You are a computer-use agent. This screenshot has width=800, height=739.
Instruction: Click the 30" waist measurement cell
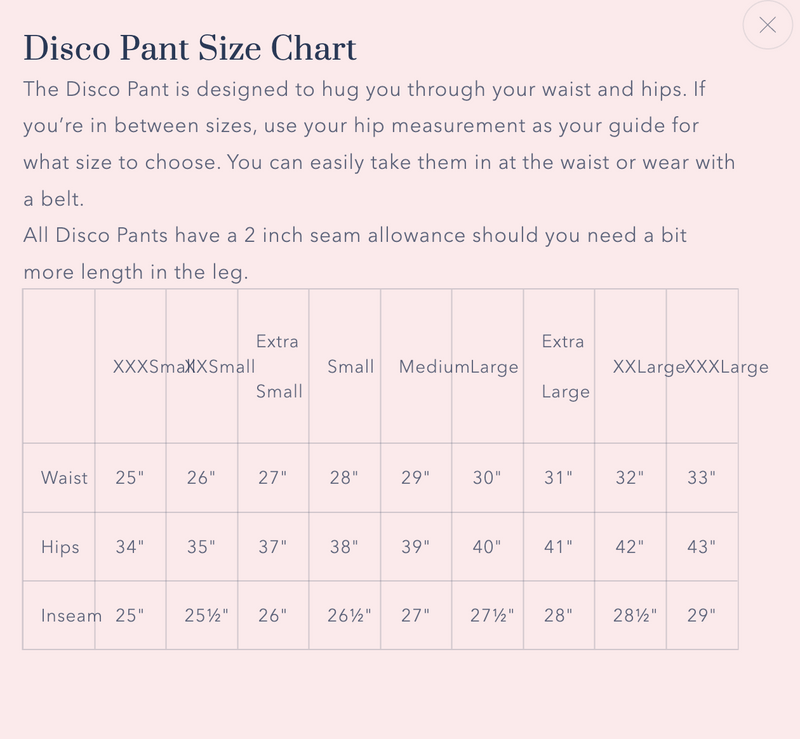[487, 478]
